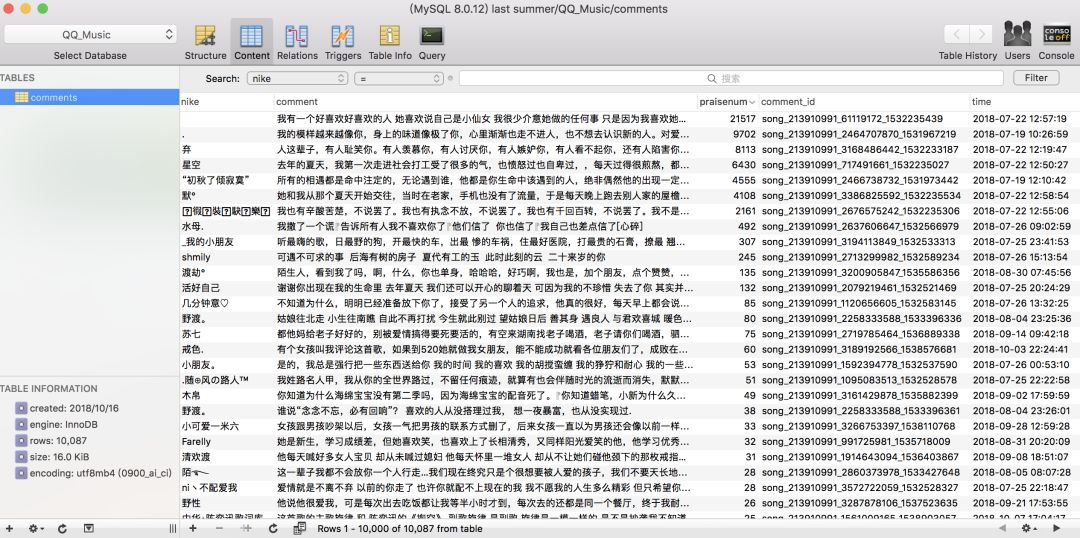Image resolution: width=1080 pixels, height=538 pixels.
Task: Click the encoding: utf8mb4 info entry
Action: pos(94,473)
